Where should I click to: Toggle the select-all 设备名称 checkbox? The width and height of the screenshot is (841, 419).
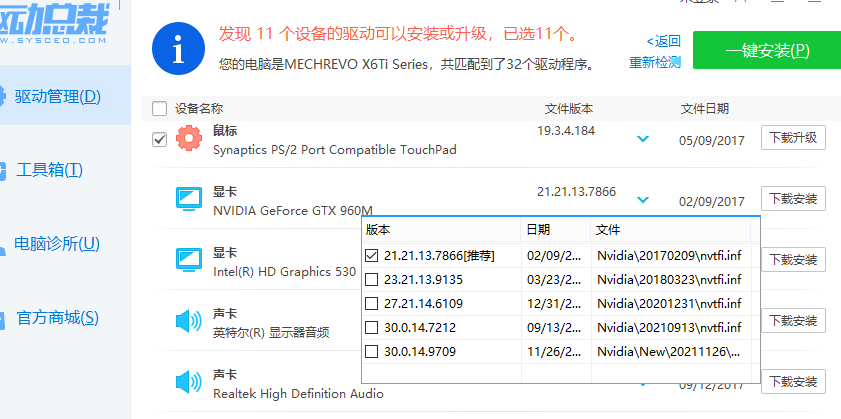pos(160,108)
